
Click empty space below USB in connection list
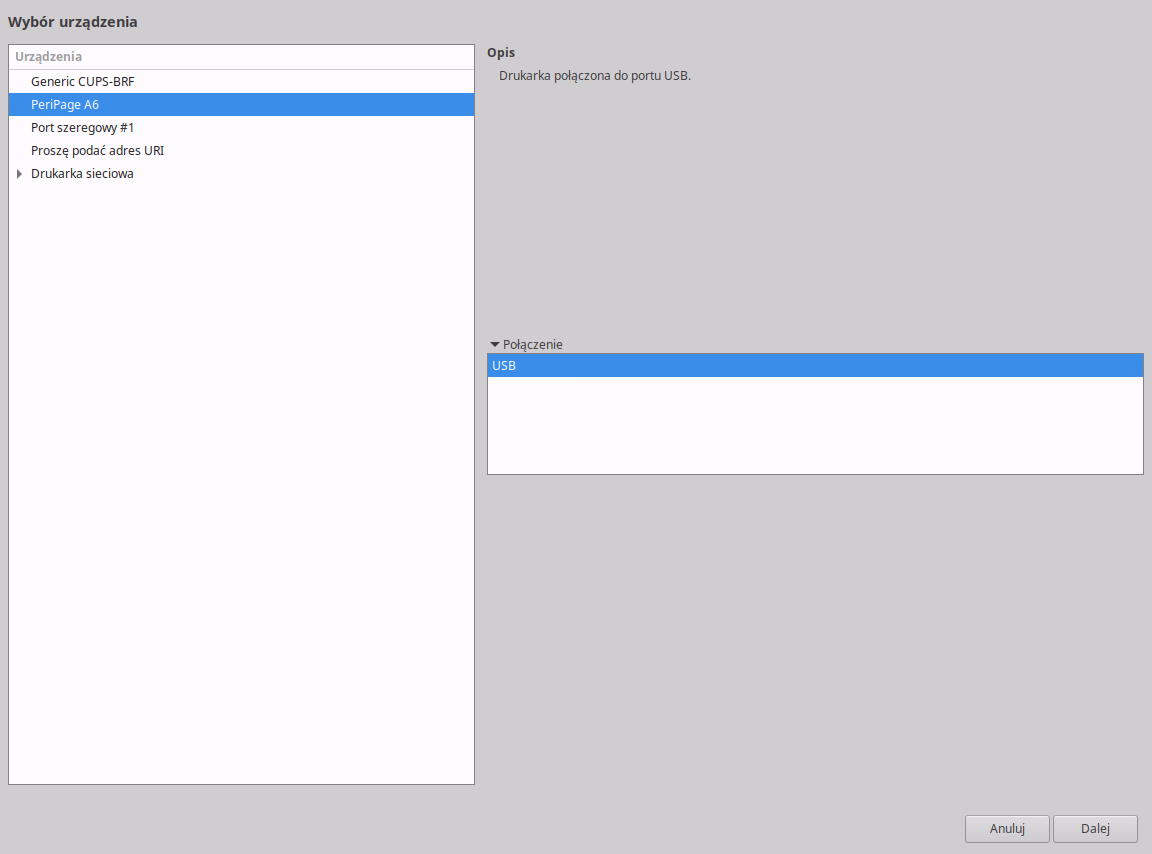point(814,425)
